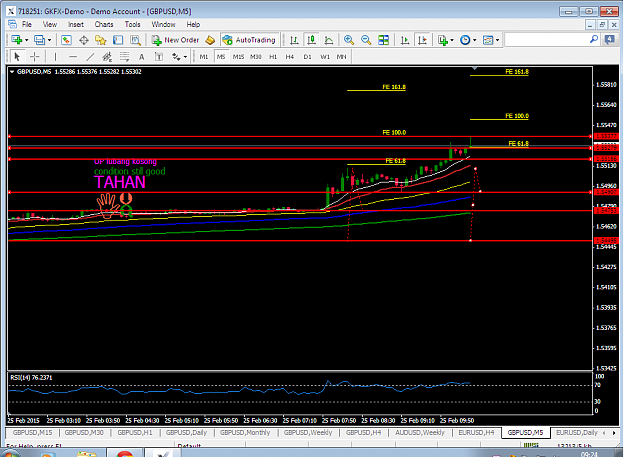Image resolution: width=625 pixels, height=457 pixels.
Task: Open MetaEditor via the yellow book icon
Action: pyautogui.click(x=210, y=40)
